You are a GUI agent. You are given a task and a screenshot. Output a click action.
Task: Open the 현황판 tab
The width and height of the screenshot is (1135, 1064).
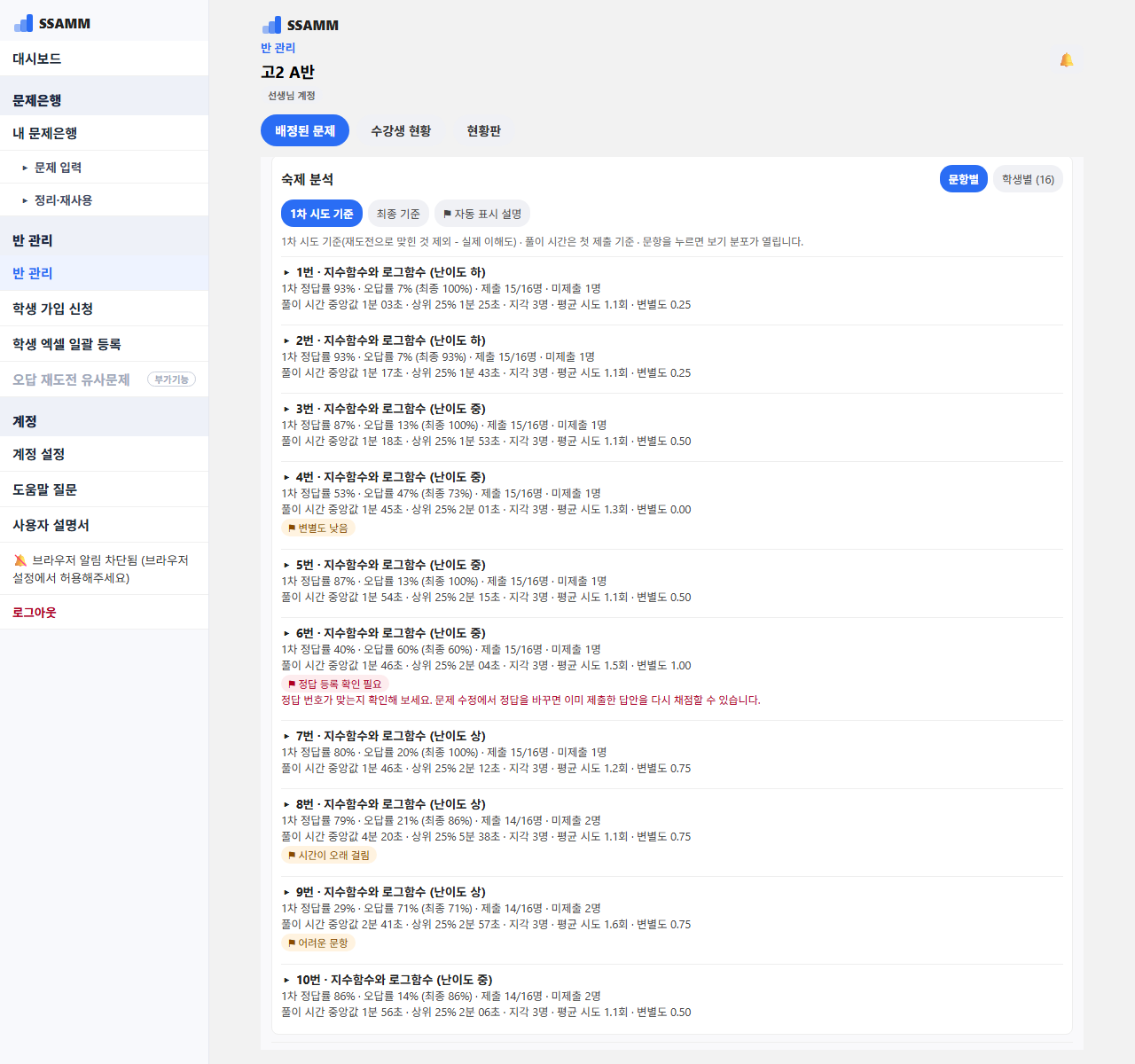(x=484, y=130)
